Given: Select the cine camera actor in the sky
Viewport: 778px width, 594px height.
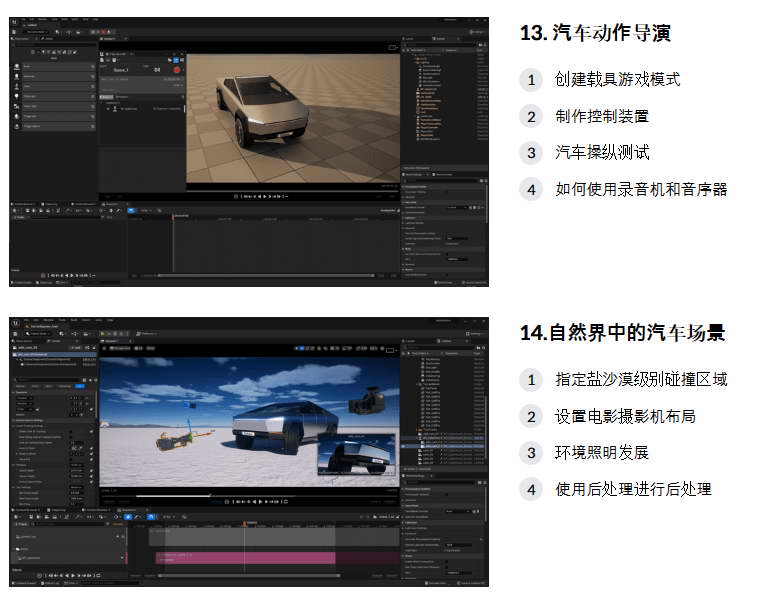Looking at the screenshot, I should 367,403.
